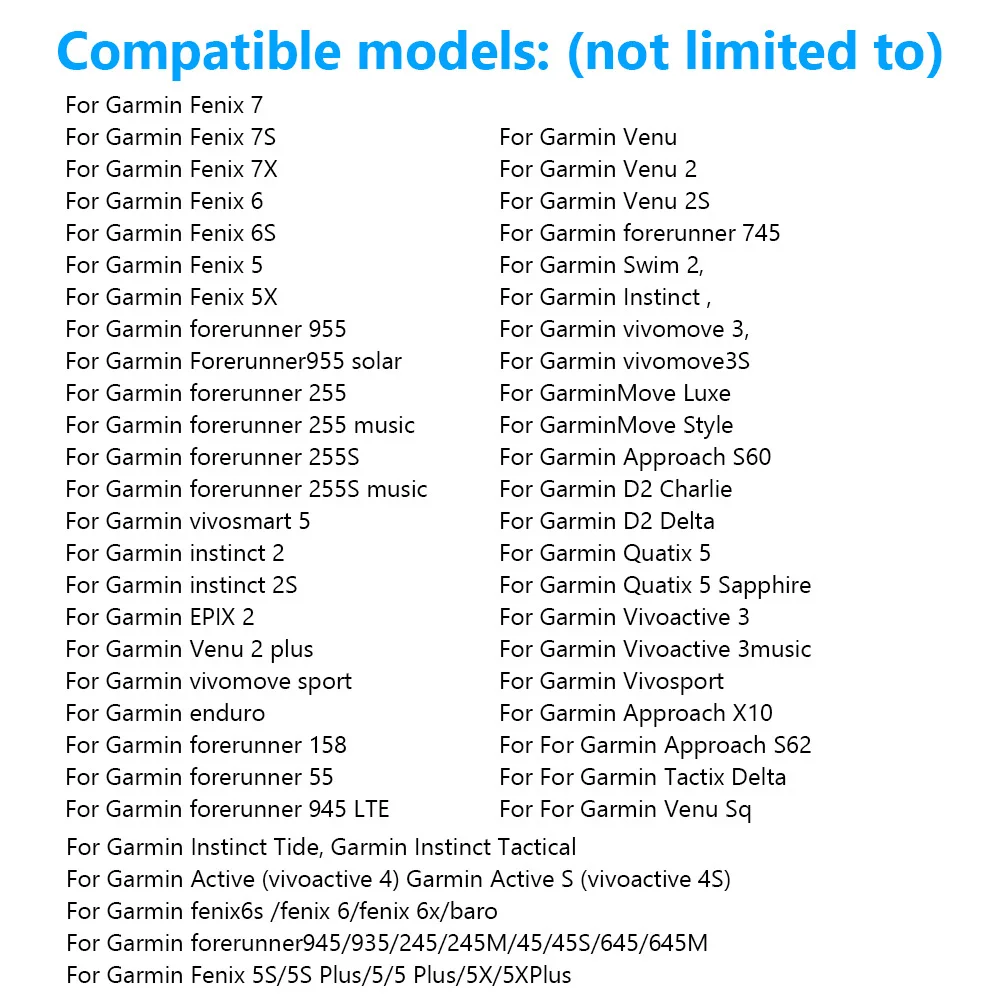
Task: Click "For Garmin Quatix 5 Sapphire"
Action: point(655,585)
